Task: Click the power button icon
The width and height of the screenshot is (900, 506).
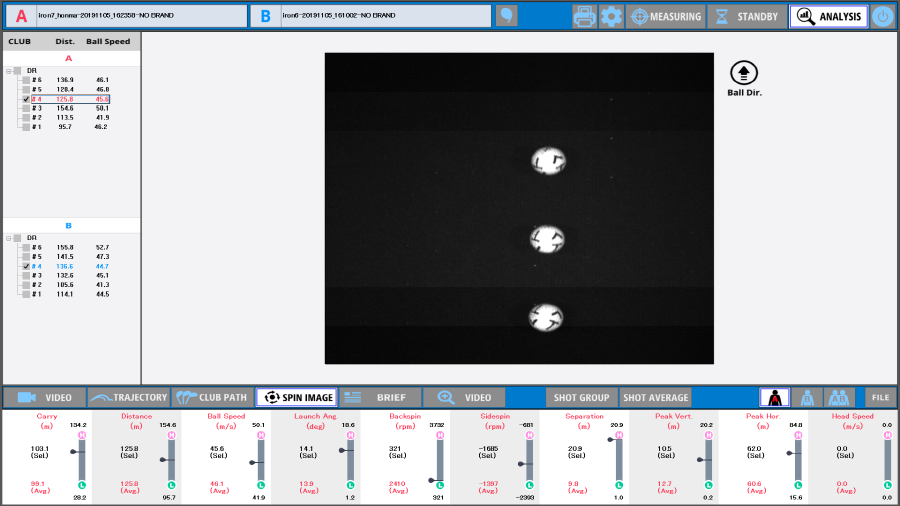Action: pos(882,17)
